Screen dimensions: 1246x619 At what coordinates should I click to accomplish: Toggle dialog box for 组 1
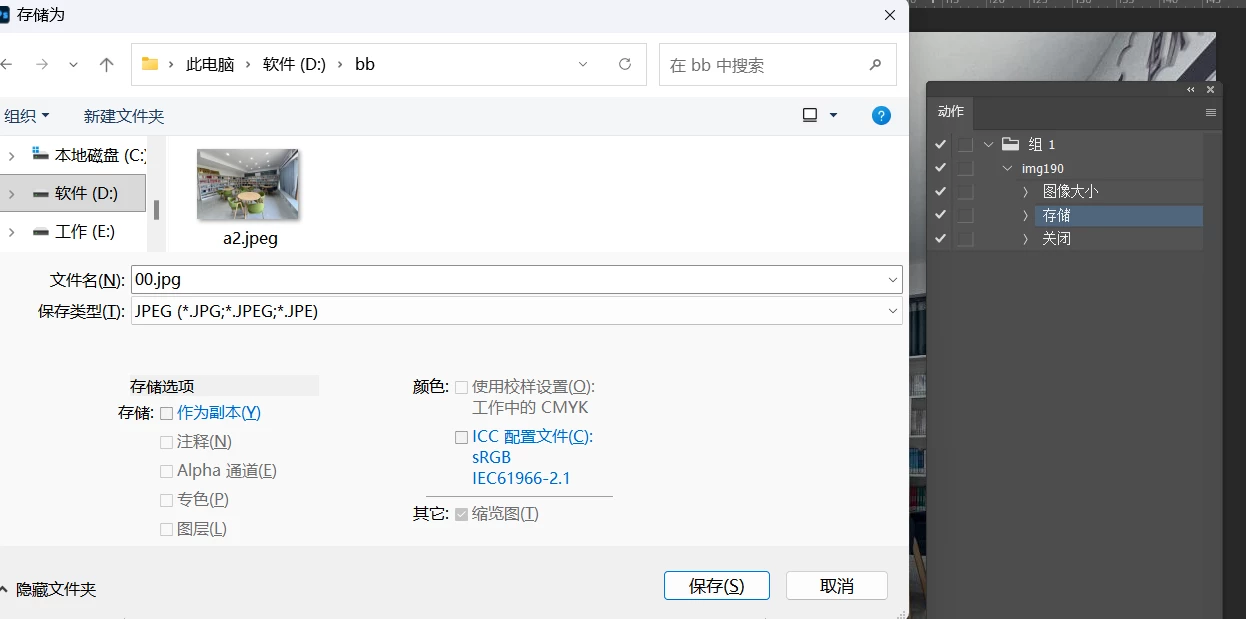click(965, 144)
